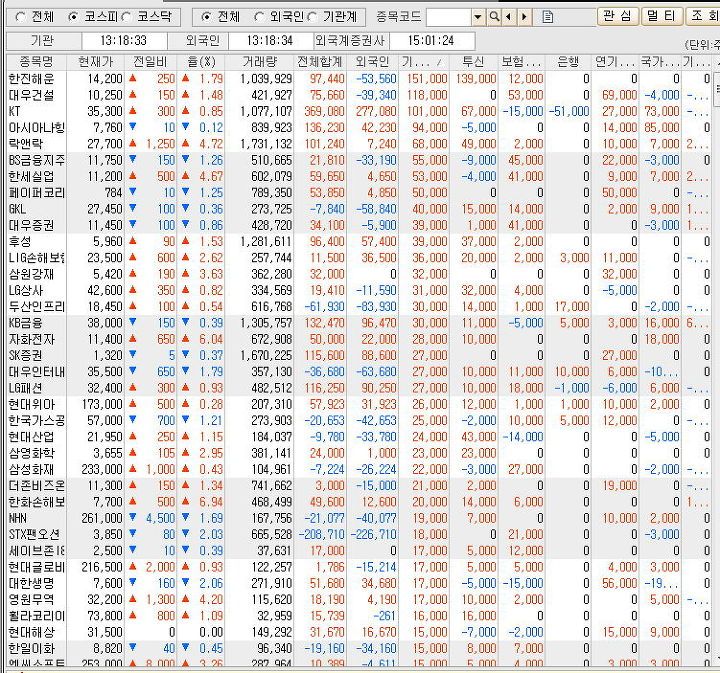Image resolution: width=720 pixels, height=673 pixels.
Task: Click the 외국계증권사 time value 15:01:24
Action: 431,41
